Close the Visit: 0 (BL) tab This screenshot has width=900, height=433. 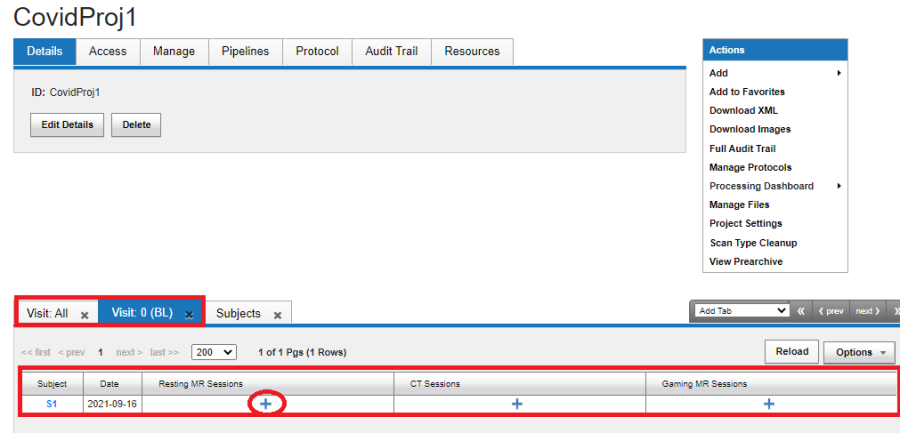pos(189,315)
